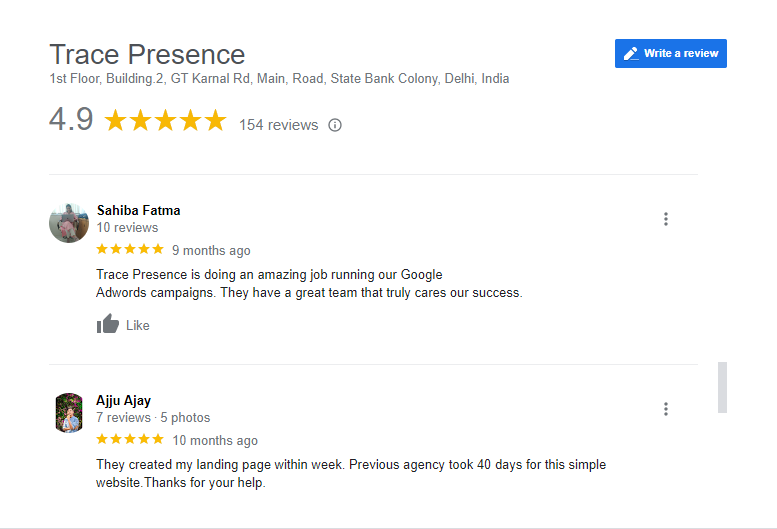The image size is (777, 529).
Task: Click Sahiba Fatma's profile picture
Action: coord(69,223)
